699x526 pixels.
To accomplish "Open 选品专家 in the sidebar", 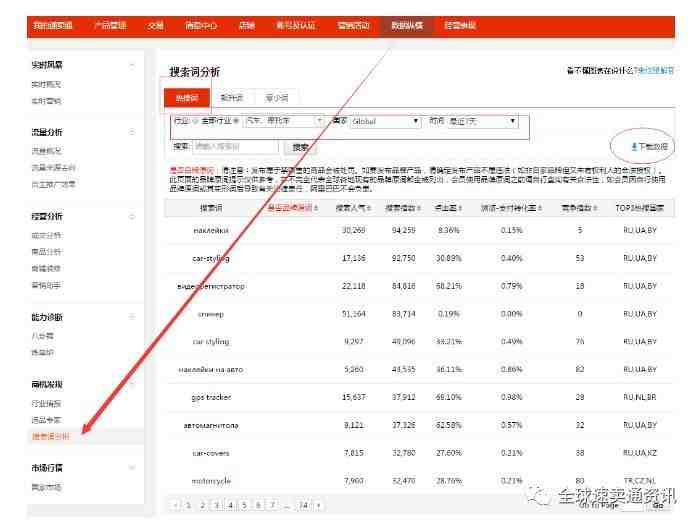I will click(x=46, y=420).
